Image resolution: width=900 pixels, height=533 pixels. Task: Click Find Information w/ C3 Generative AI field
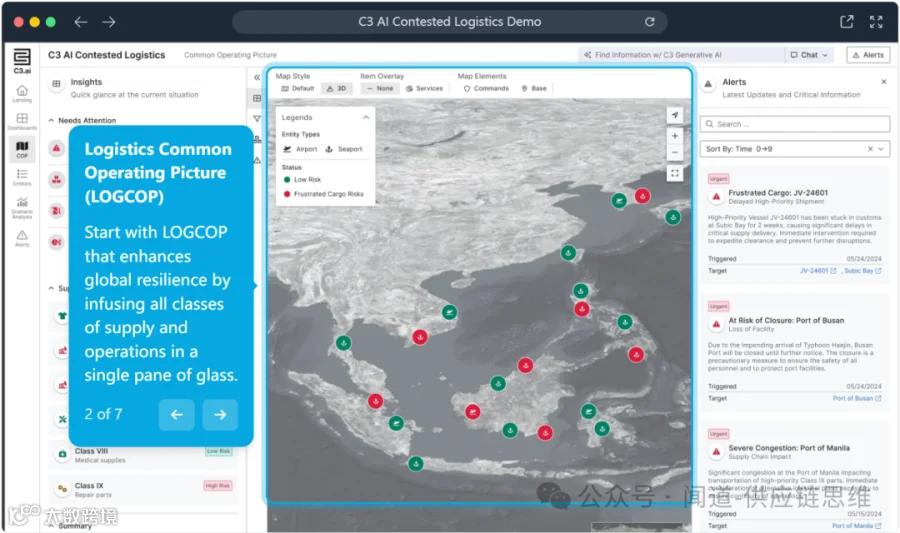(681, 55)
